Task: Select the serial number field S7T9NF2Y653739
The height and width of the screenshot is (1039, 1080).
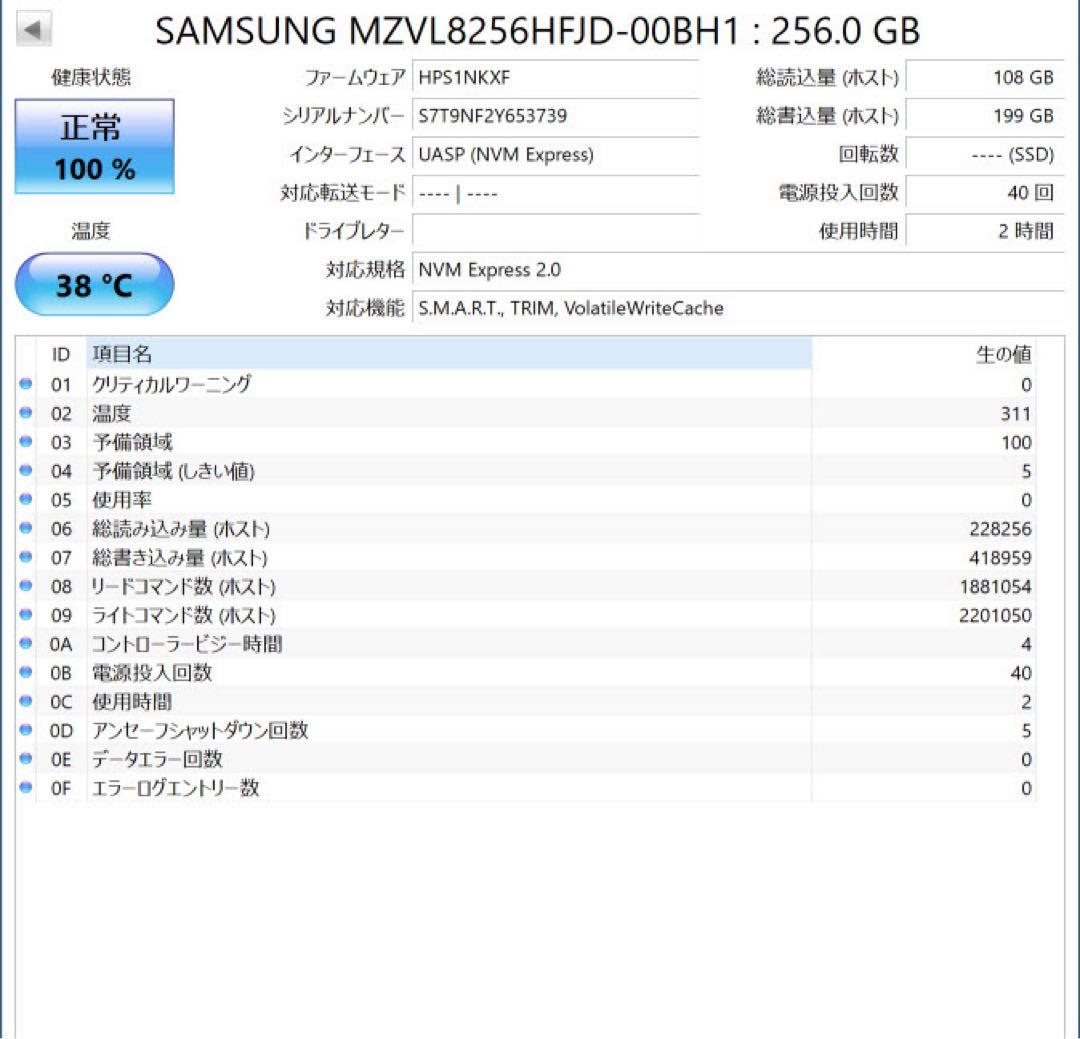Action: click(556, 115)
